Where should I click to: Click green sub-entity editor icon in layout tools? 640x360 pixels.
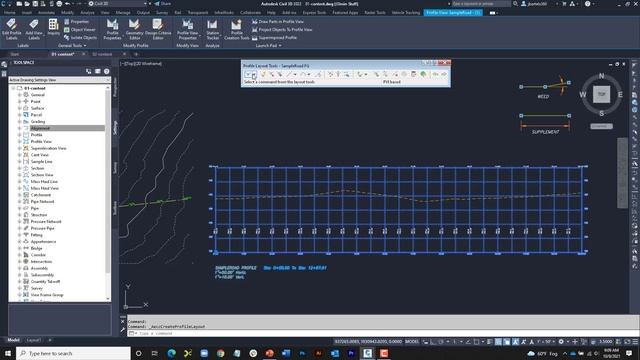423,74
